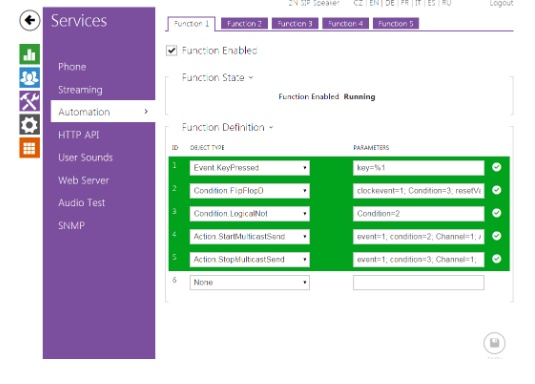The width and height of the screenshot is (535, 384).
Task: Open the Audio Test page
Action: (x=82, y=203)
